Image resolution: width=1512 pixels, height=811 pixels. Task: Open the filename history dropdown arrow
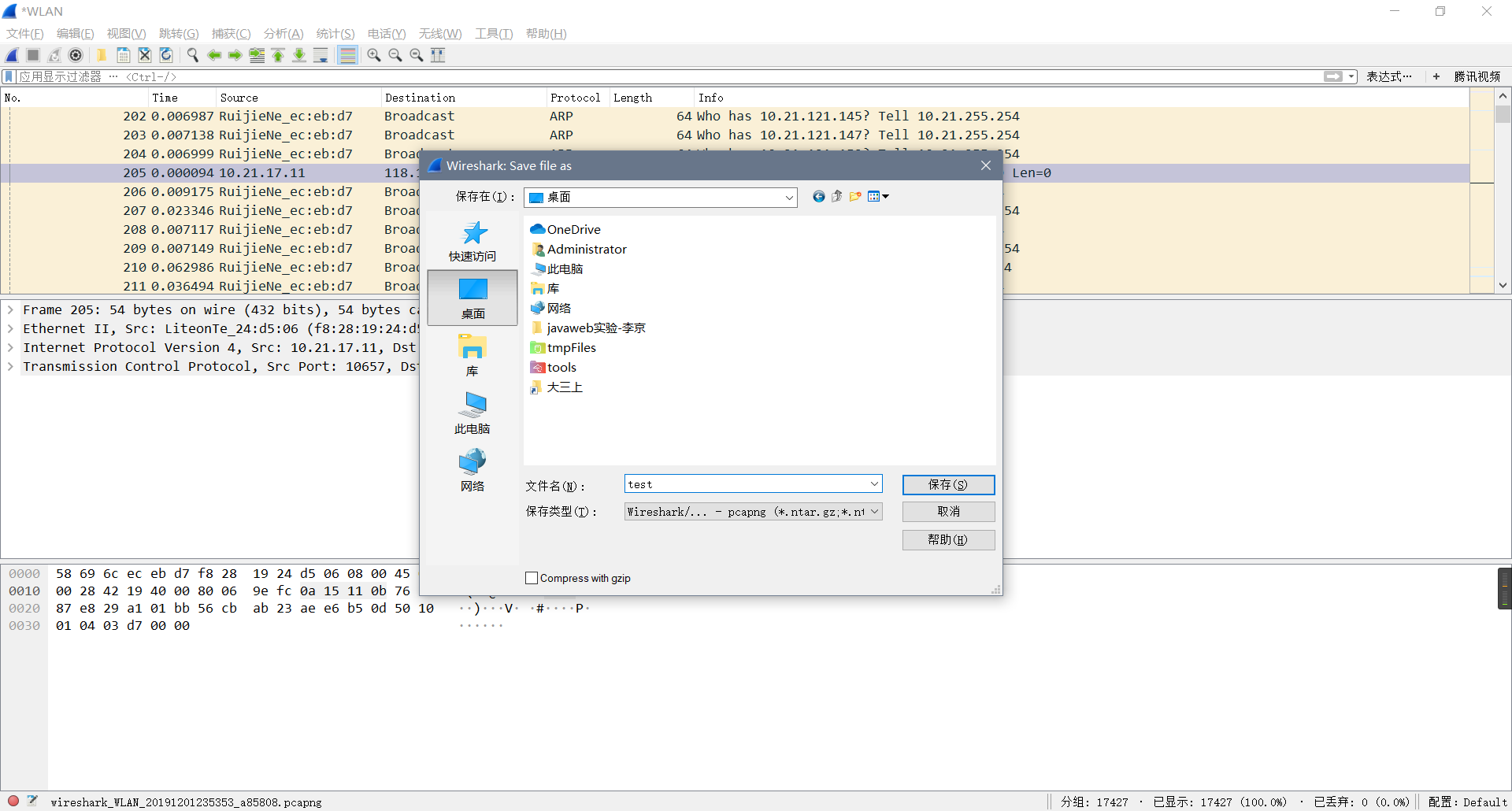coord(874,484)
